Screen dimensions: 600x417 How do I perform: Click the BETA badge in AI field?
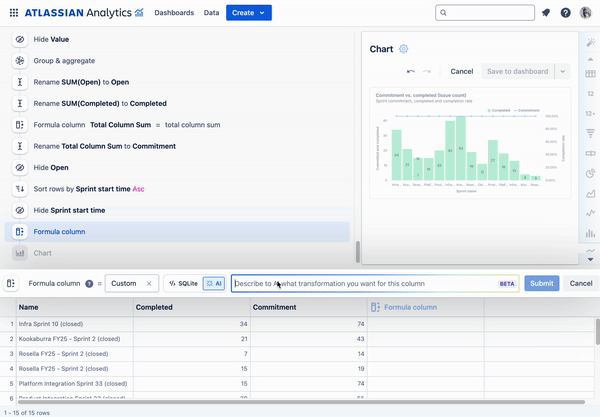click(507, 284)
